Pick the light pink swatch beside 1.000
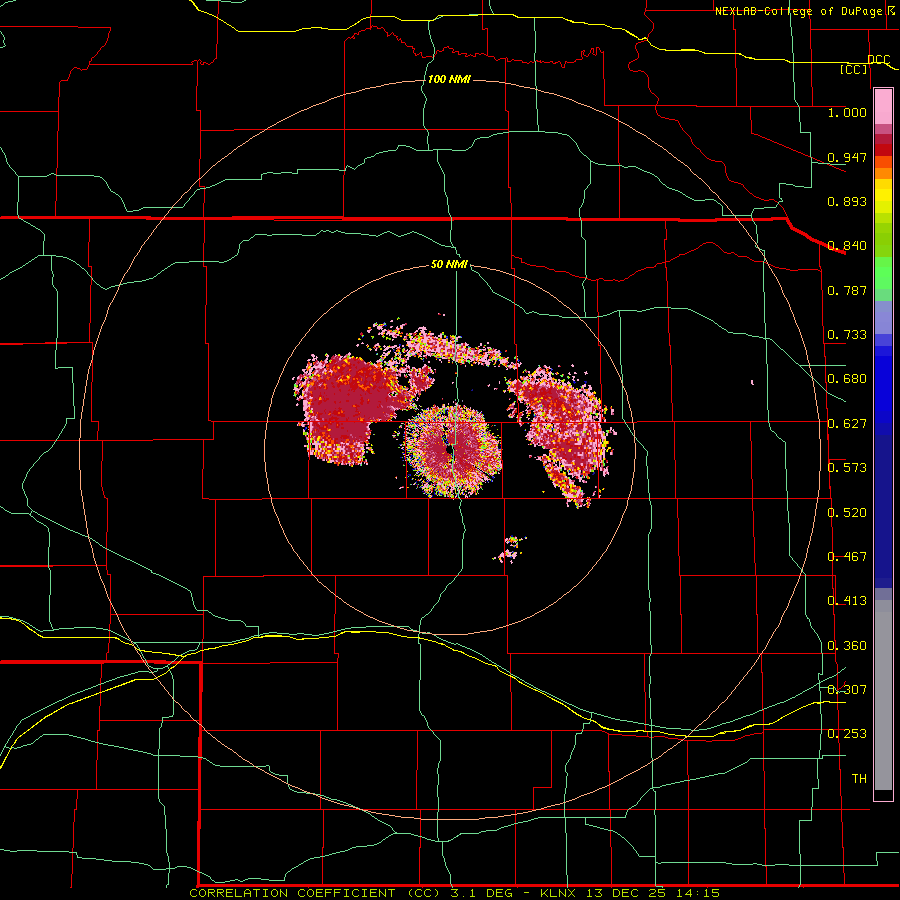 (883, 107)
